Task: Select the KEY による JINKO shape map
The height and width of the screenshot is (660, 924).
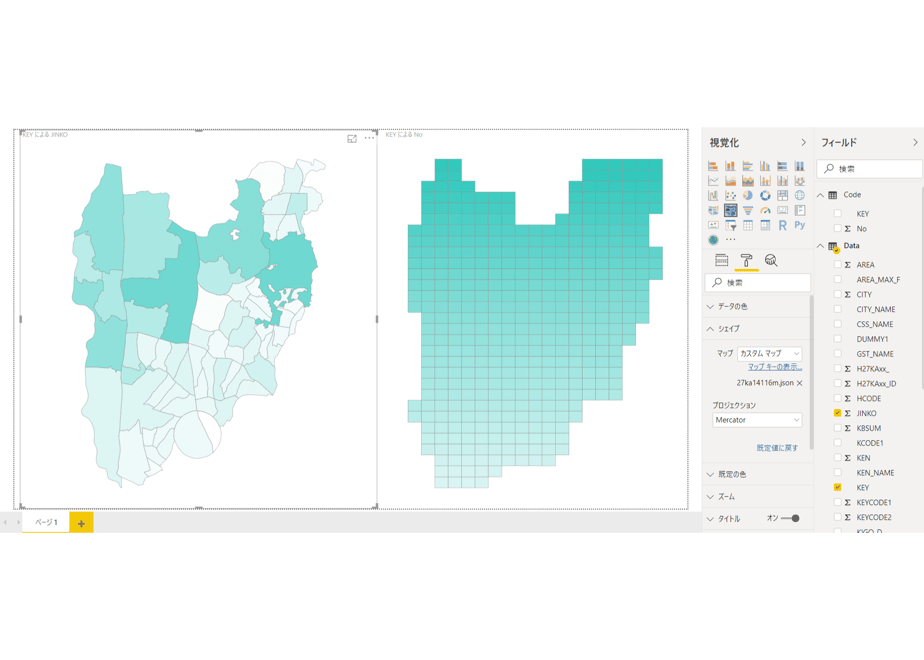Action: pyautogui.click(x=199, y=321)
